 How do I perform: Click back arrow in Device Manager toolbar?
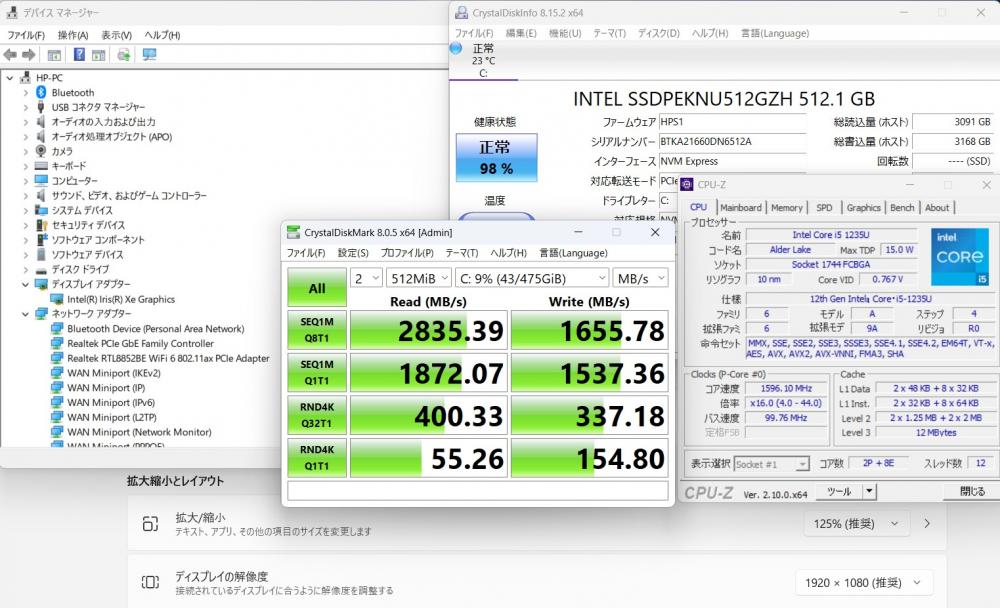[x=10, y=55]
